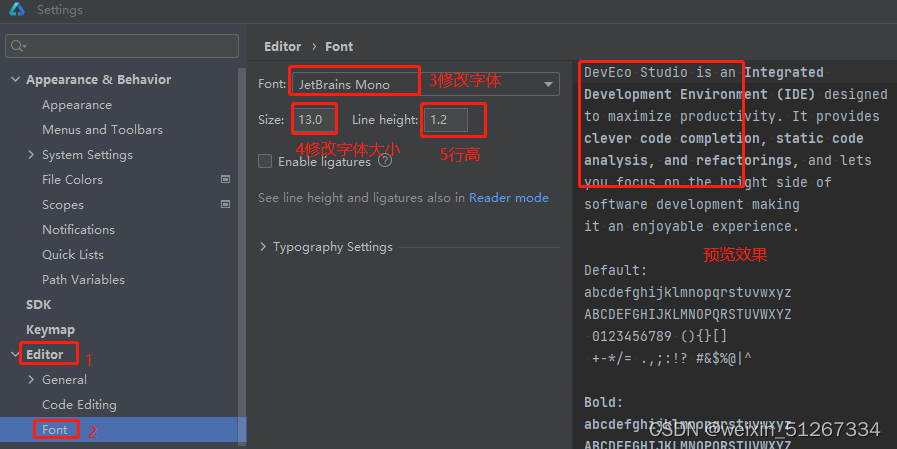Click the 'Bold:' preview label

[603, 402]
